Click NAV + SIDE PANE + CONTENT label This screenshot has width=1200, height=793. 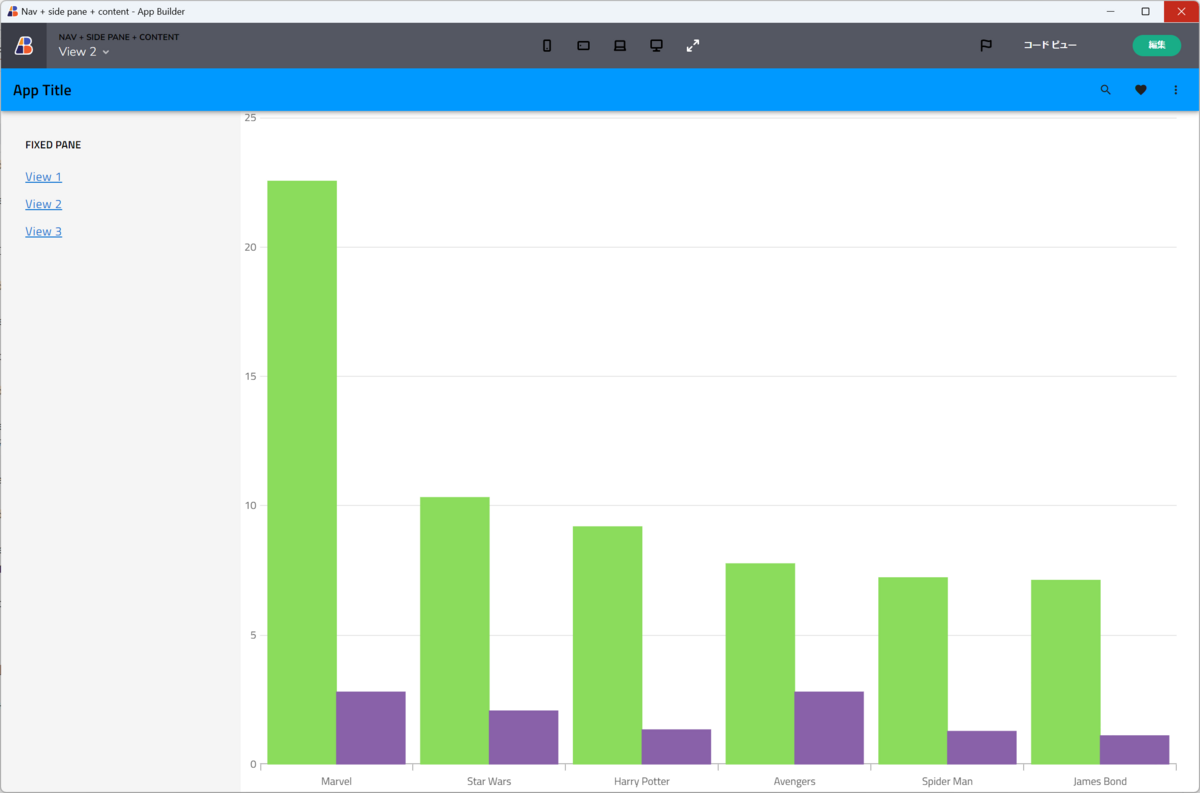(119, 37)
